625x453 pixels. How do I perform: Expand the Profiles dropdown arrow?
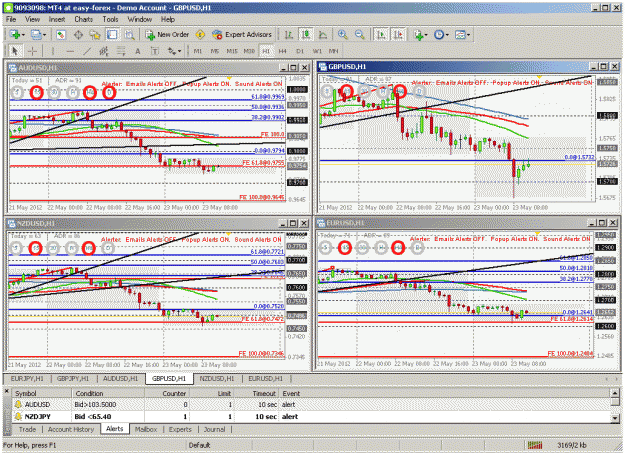click(44, 35)
